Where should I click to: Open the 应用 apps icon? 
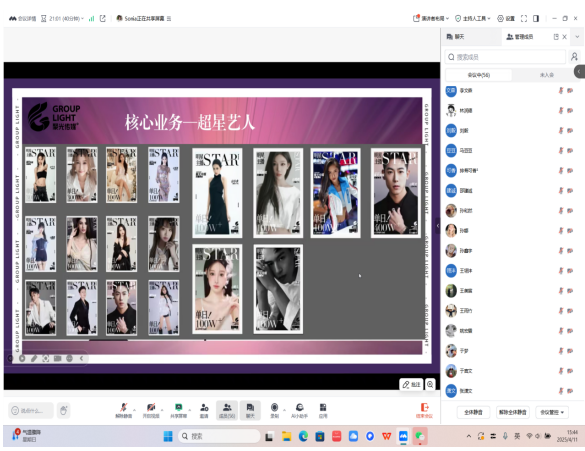(323, 410)
